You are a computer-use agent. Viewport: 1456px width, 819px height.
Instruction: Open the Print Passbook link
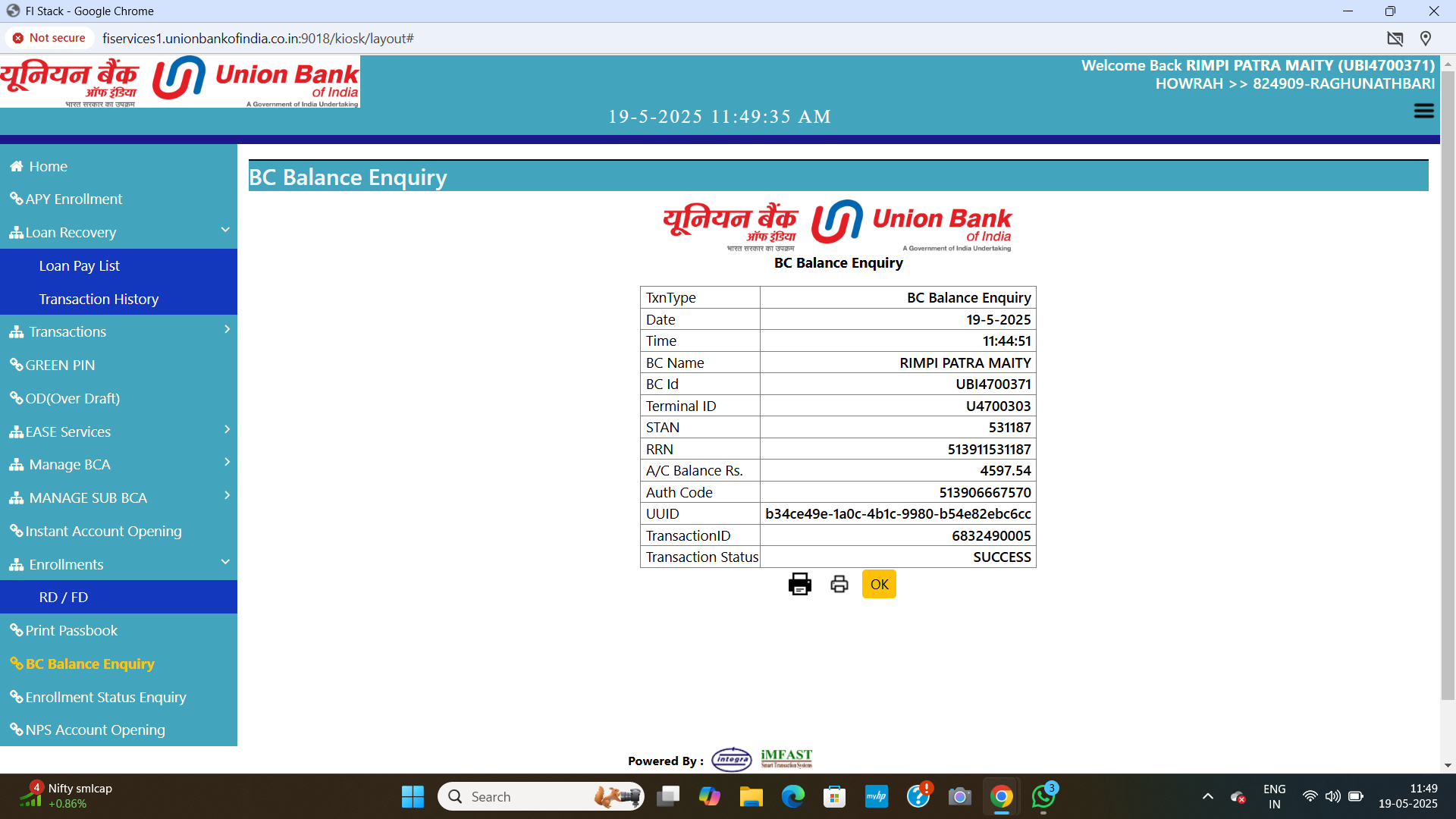coord(71,630)
